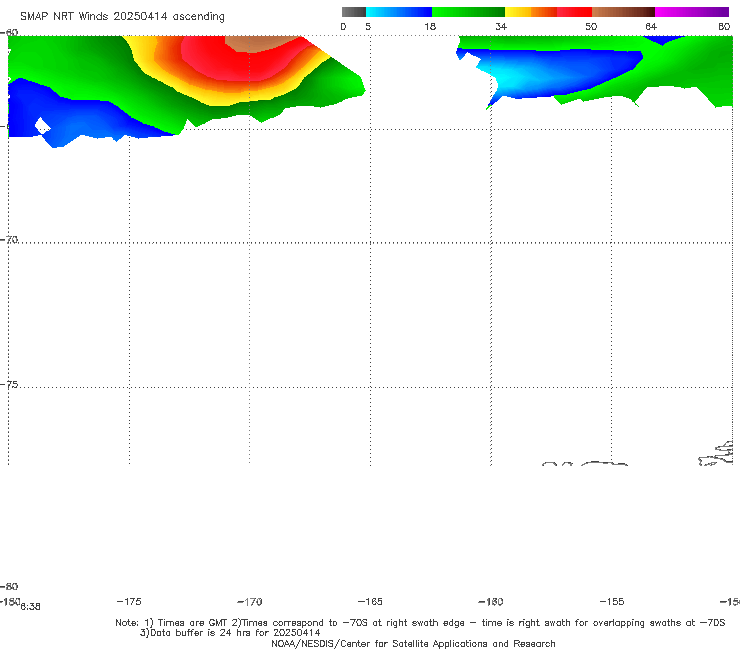Click the longitude label '-155'
This screenshot has width=740, height=650.
click(612, 601)
